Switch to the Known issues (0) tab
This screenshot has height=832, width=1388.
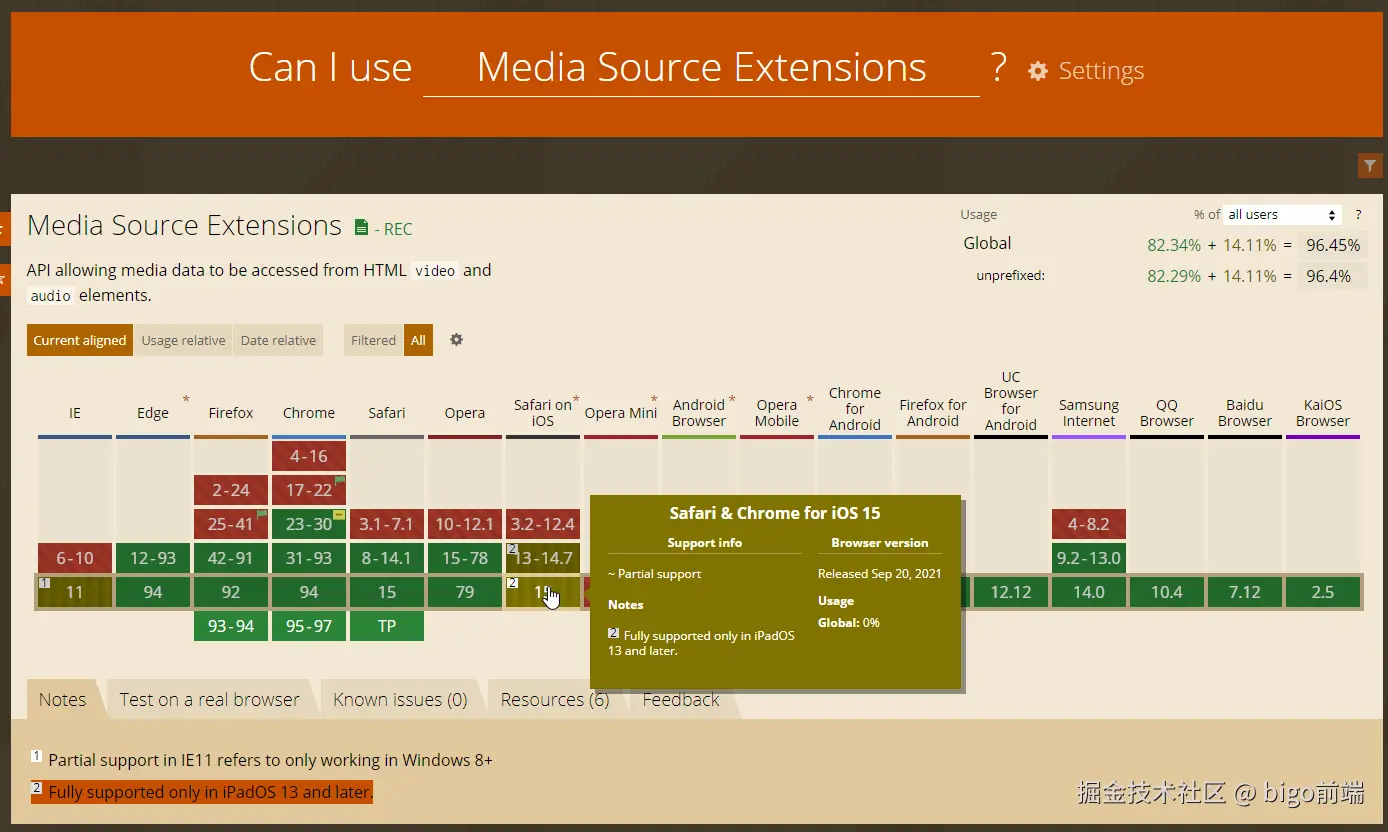click(399, 699)
